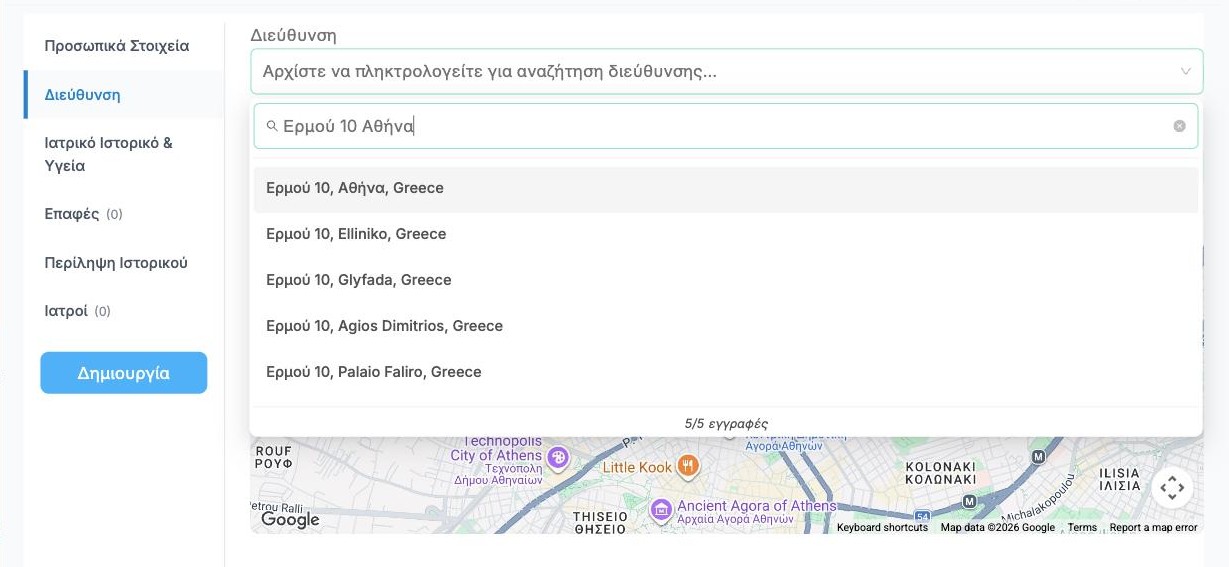1229x567 pixels.
Task: Switch to the Ιατροί (0) section
Action: pyautogui.click(x=78, y=311)
